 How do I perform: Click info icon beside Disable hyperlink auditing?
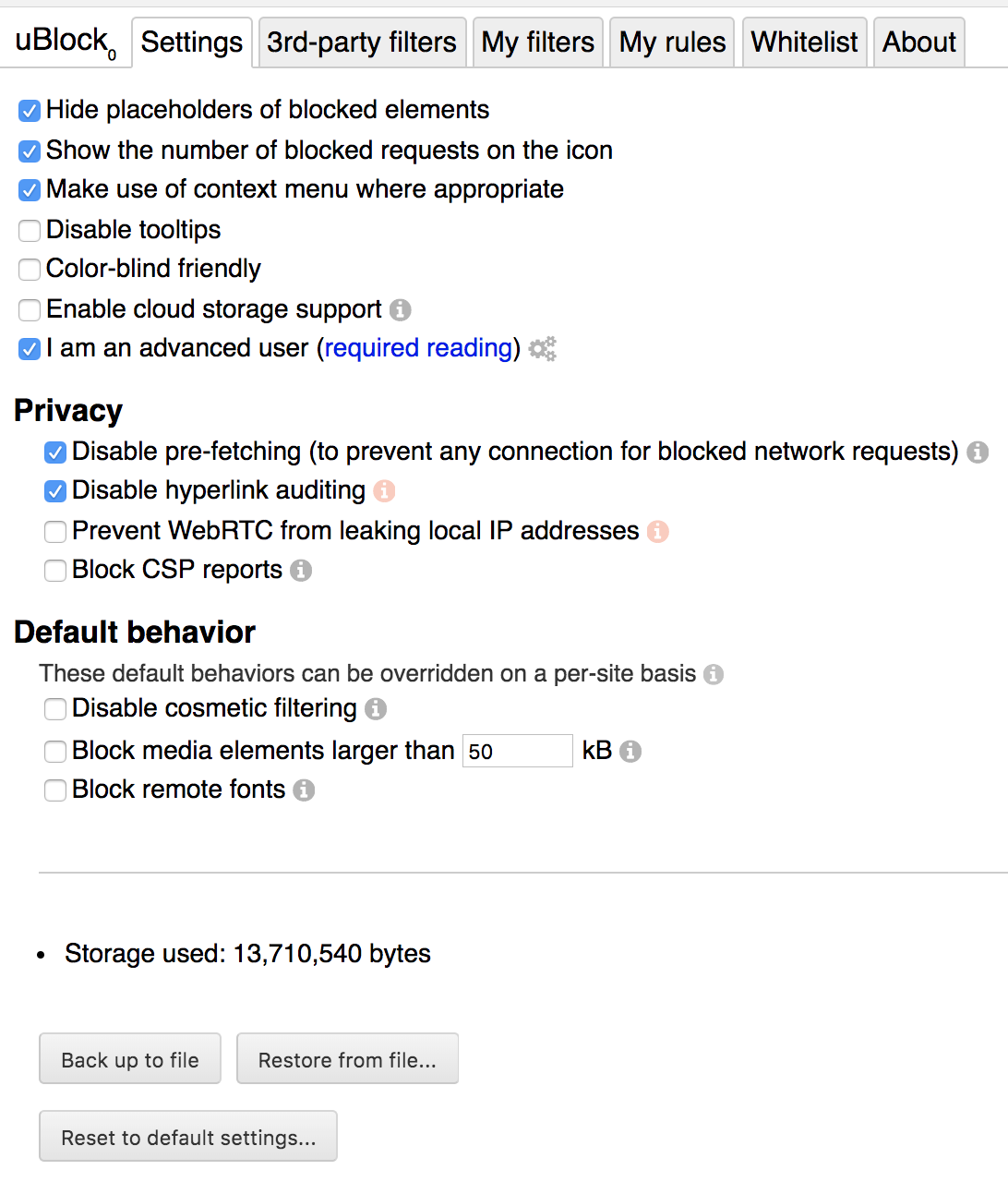click(382, 491)
